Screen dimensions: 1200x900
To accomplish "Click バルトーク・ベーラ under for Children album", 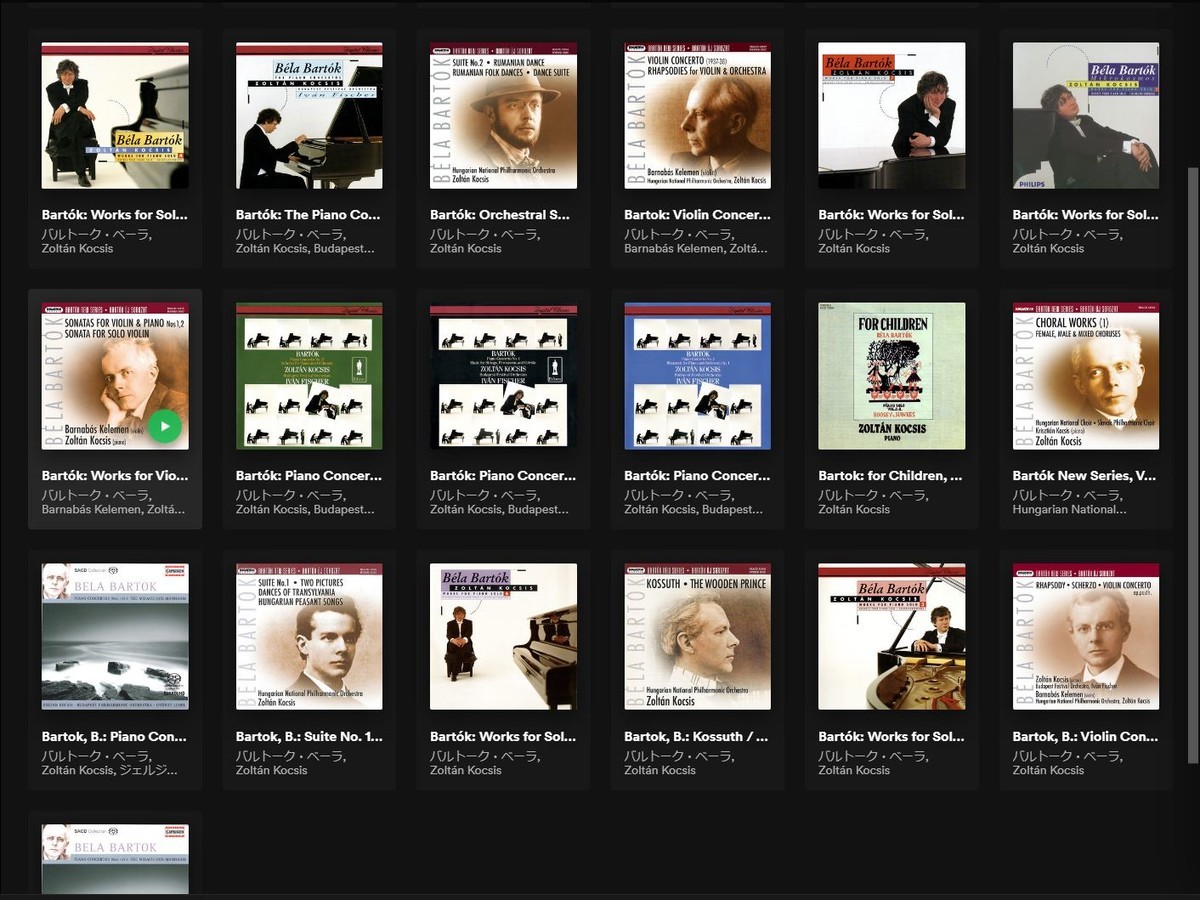I will pyautogui.click(x=873, y=494).
